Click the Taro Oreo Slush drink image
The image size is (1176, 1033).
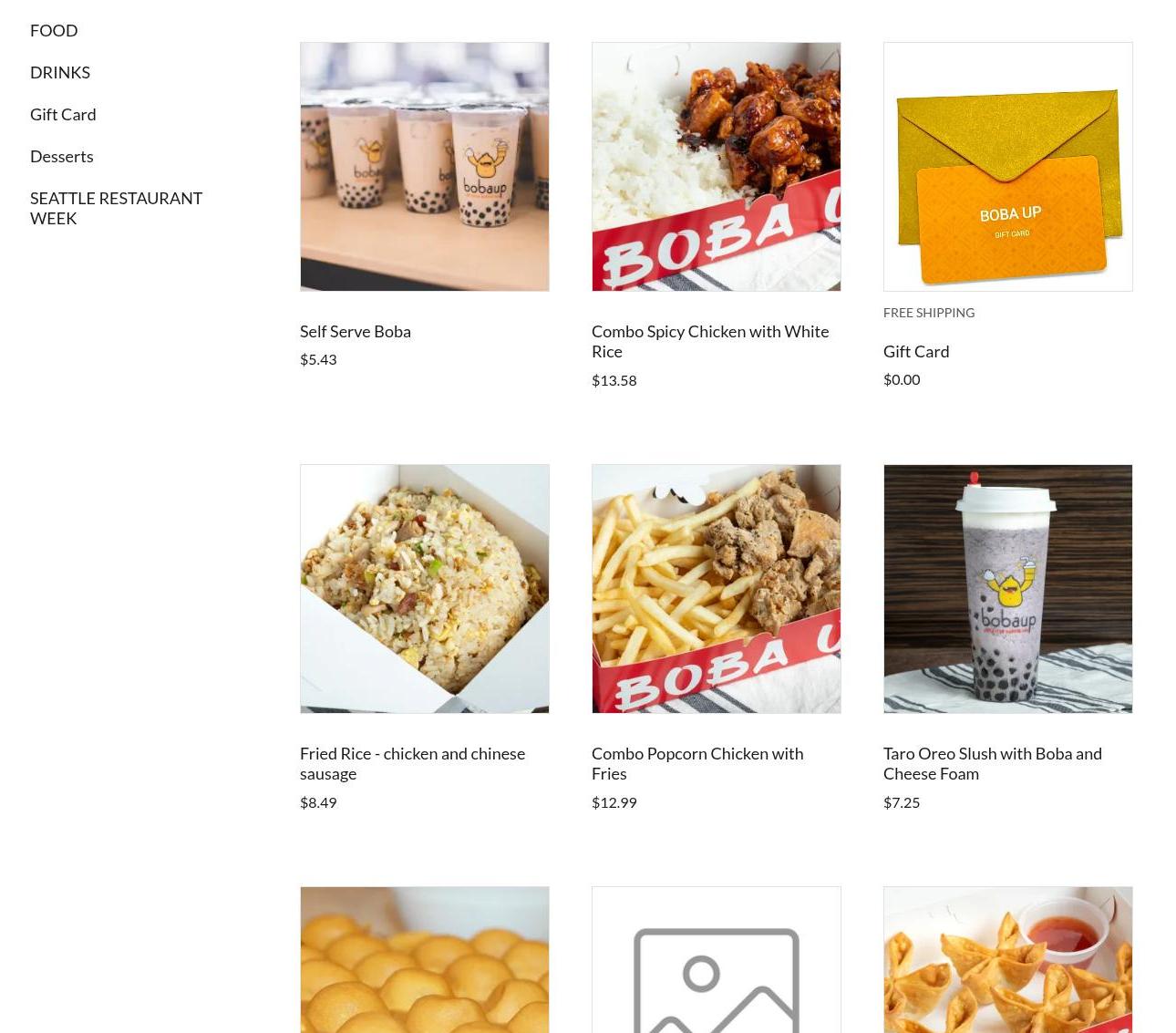click(x=1008, y=589)
